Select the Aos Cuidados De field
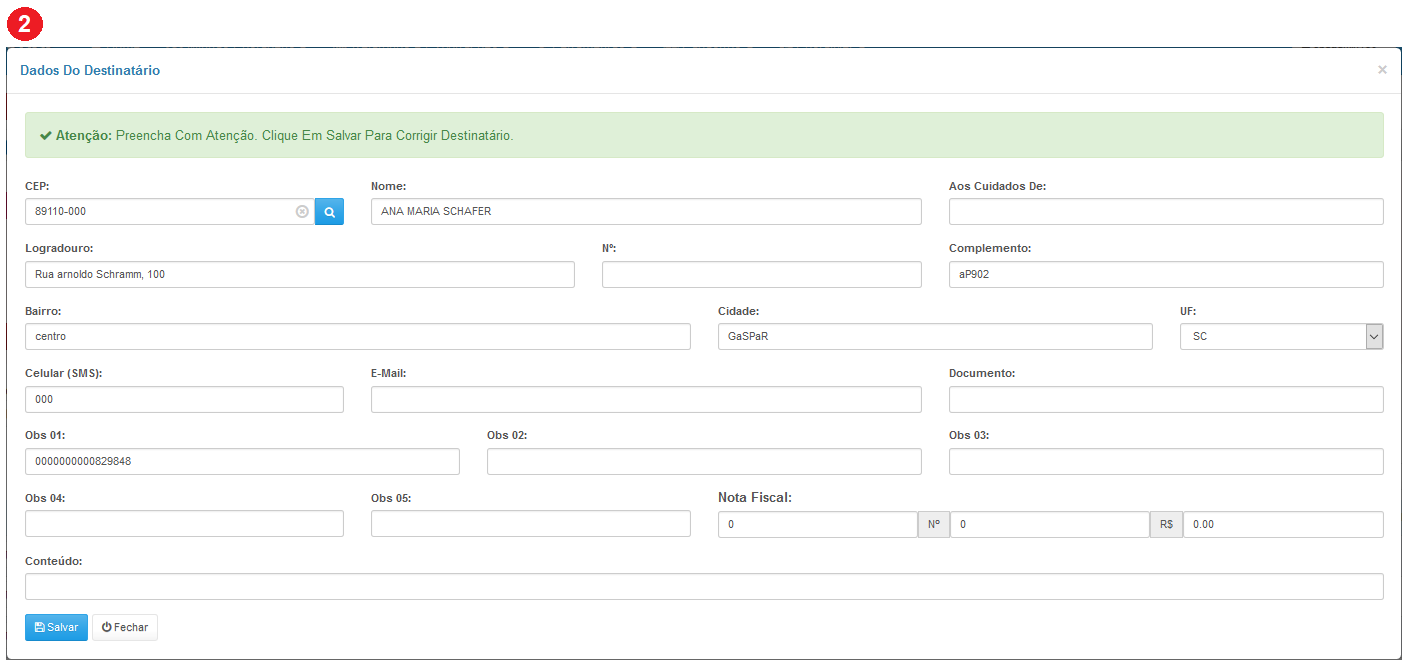The height and width of the screenshot is (664, 1406). [x=1165, y=212]
